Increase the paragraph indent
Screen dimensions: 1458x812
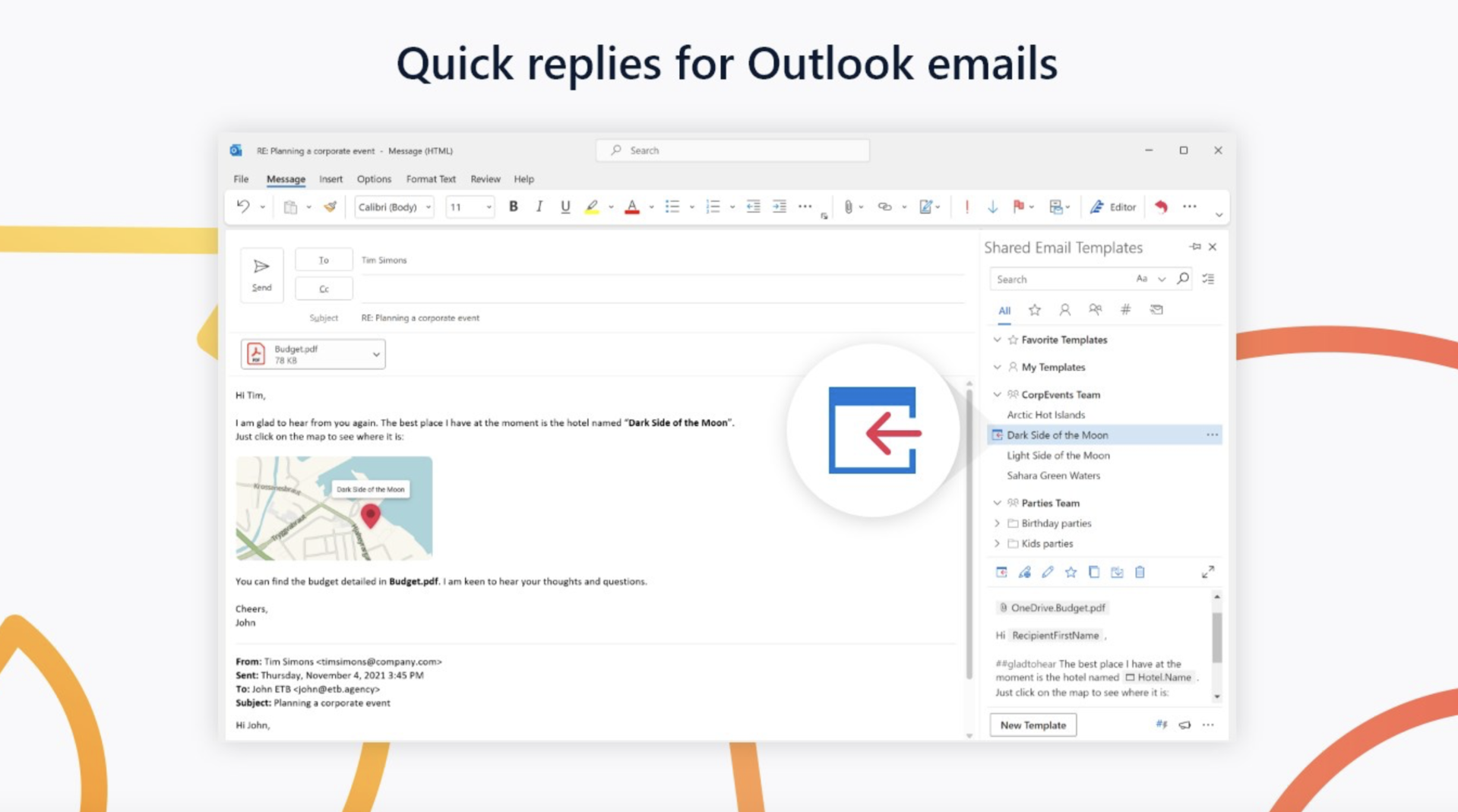pyautogui.click(x=780, y=207)
